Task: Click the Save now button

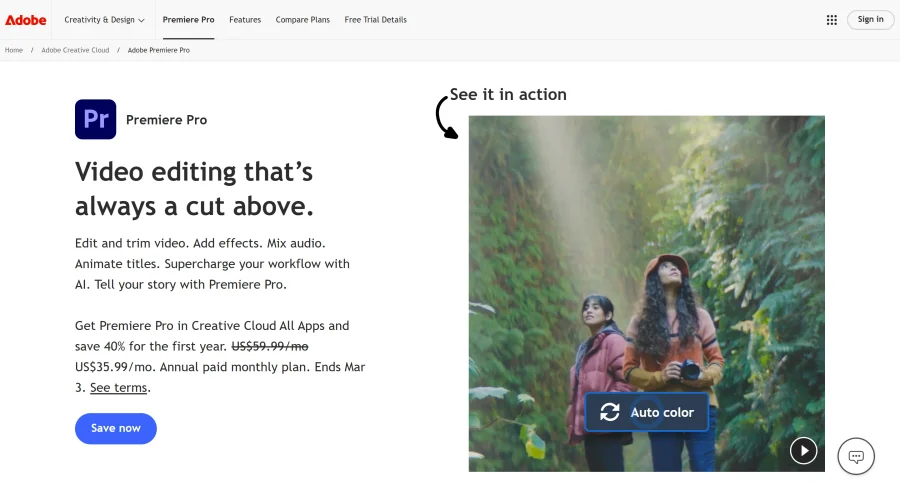Action: 115,428
